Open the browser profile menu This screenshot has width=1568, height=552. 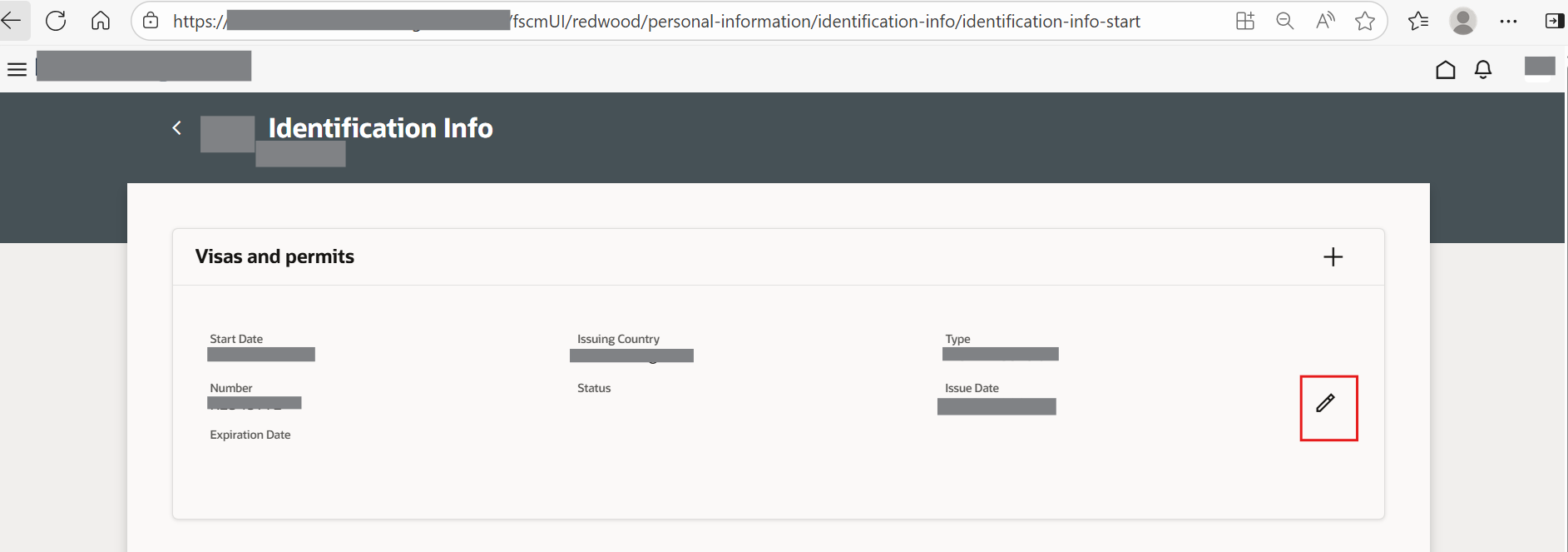click(x=1464, y=21)
